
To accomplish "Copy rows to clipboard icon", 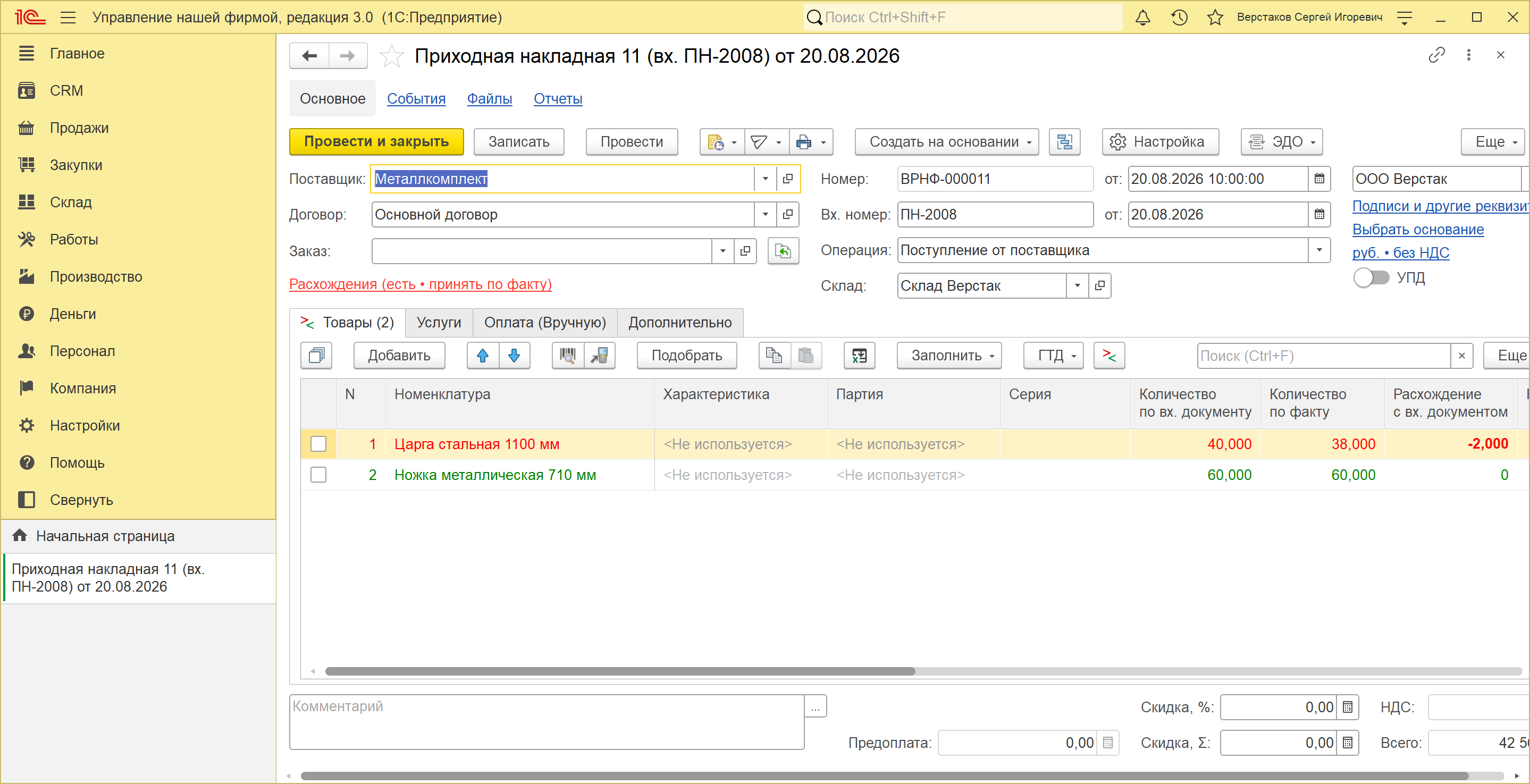I will (774, 356).
